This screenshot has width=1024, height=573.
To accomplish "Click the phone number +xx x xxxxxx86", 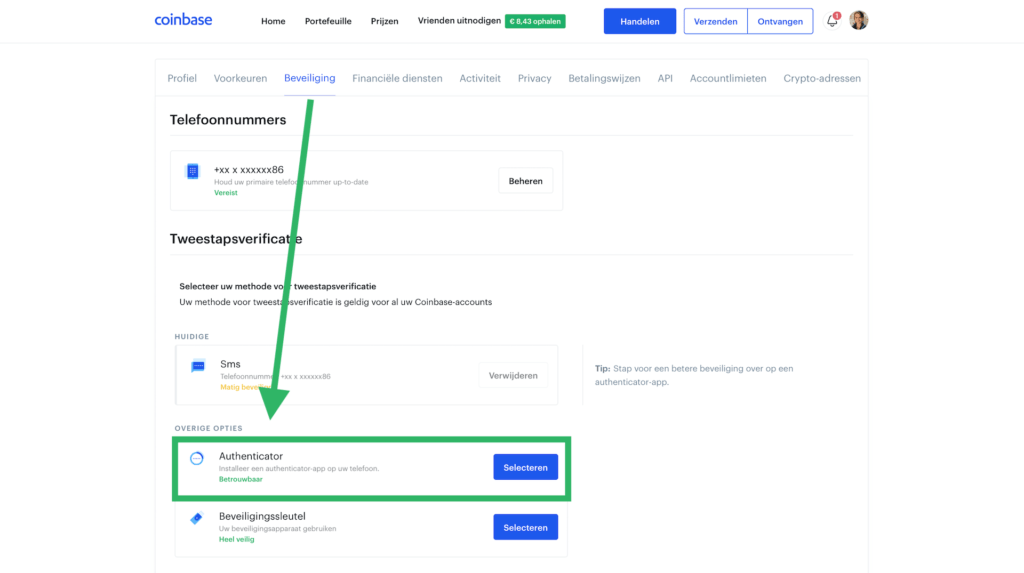I will [x=249, y=169].
